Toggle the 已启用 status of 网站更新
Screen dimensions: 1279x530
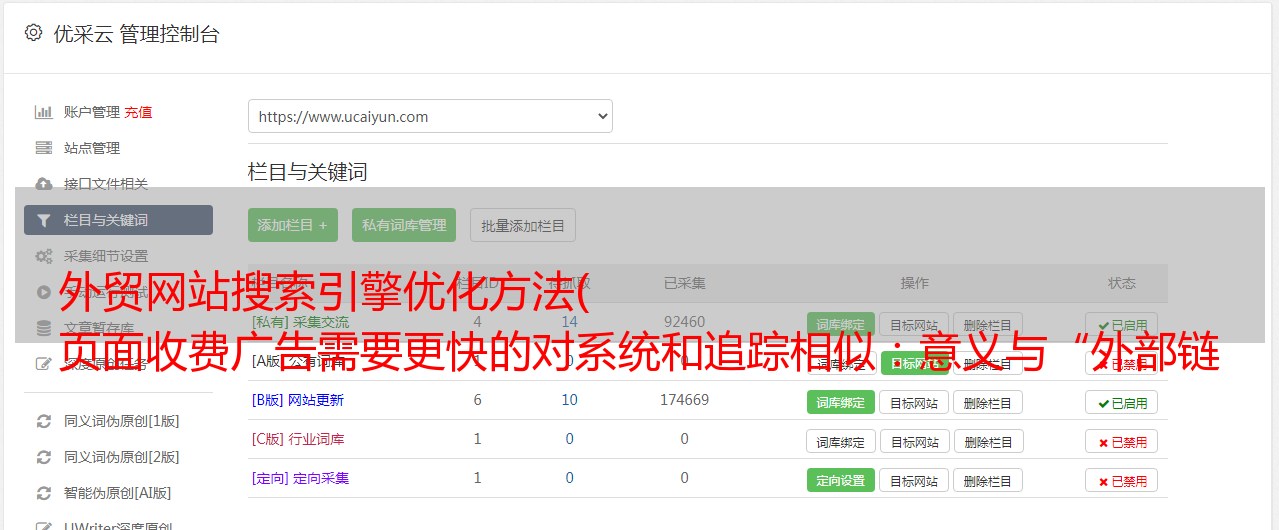[x=1122, y=402]
